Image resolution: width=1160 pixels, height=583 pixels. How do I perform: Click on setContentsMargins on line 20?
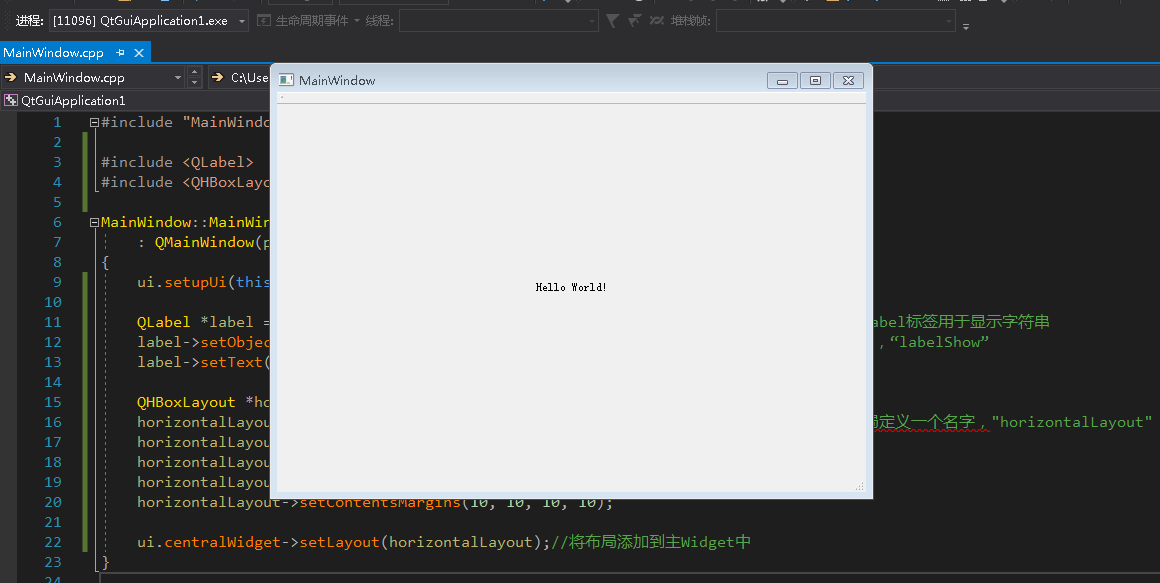[x=380, y=502]
